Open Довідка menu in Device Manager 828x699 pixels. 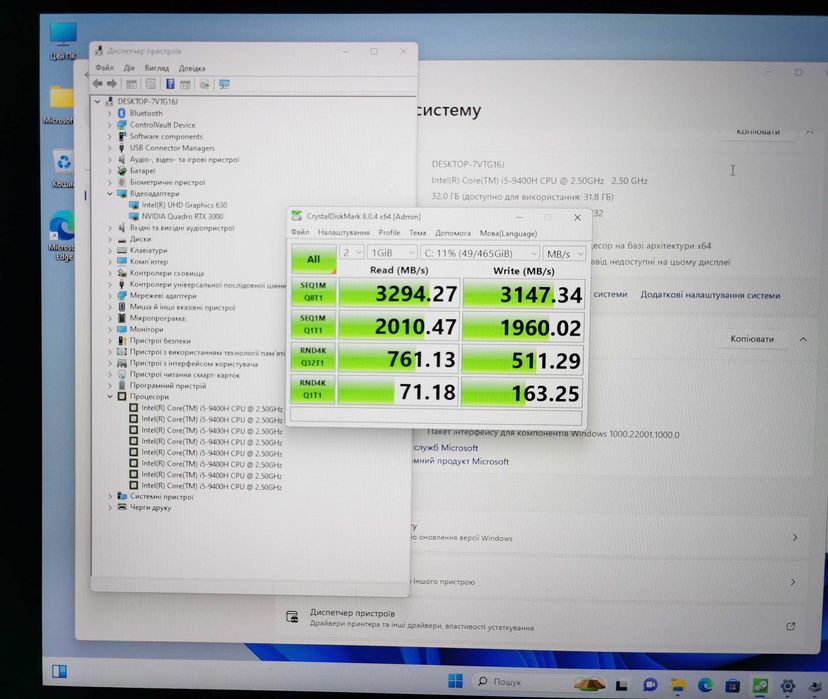[192, 68]
